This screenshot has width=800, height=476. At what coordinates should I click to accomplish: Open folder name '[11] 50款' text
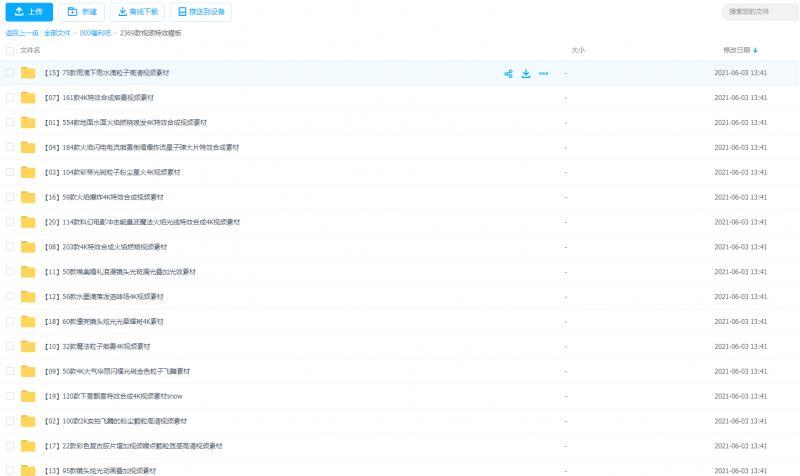click(x=120, y=272)
